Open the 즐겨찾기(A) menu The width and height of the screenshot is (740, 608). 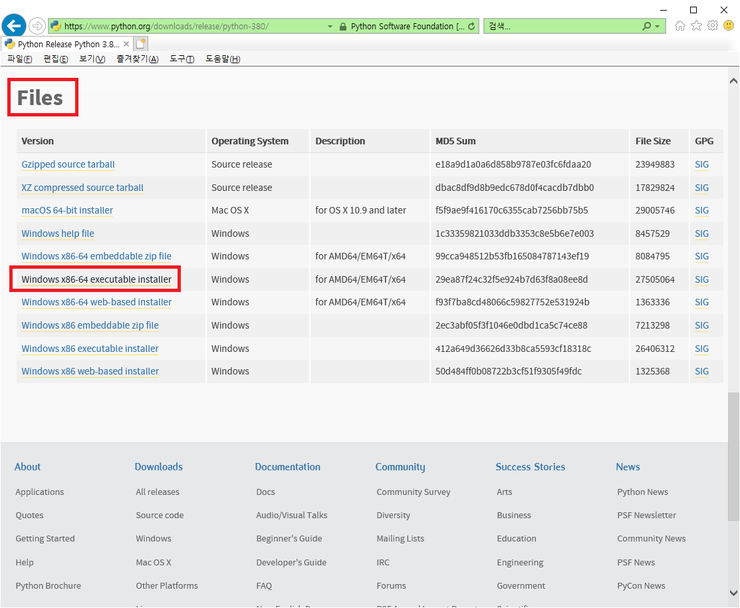pyautogui.click(x=137, y=59)
